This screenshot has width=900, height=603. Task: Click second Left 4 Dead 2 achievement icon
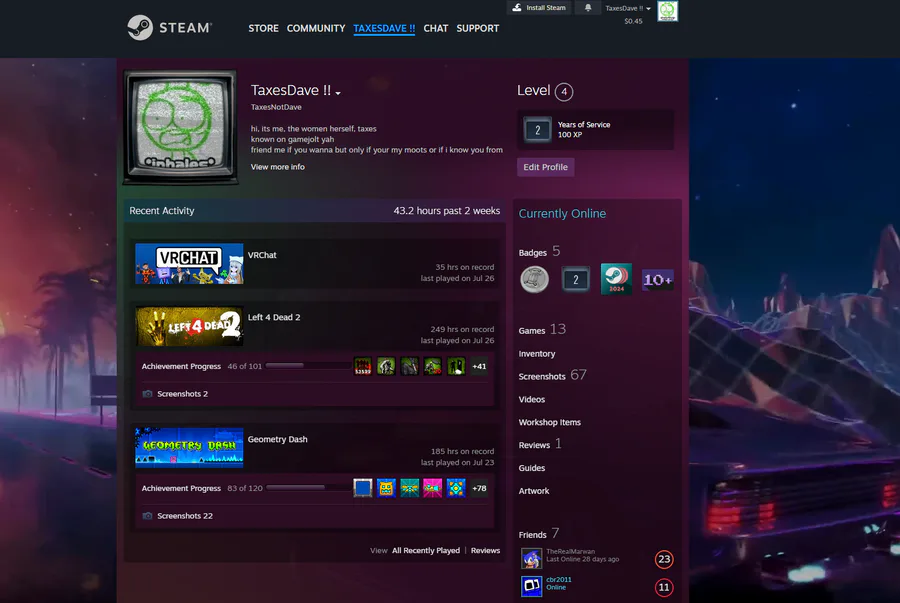(386, 366)
